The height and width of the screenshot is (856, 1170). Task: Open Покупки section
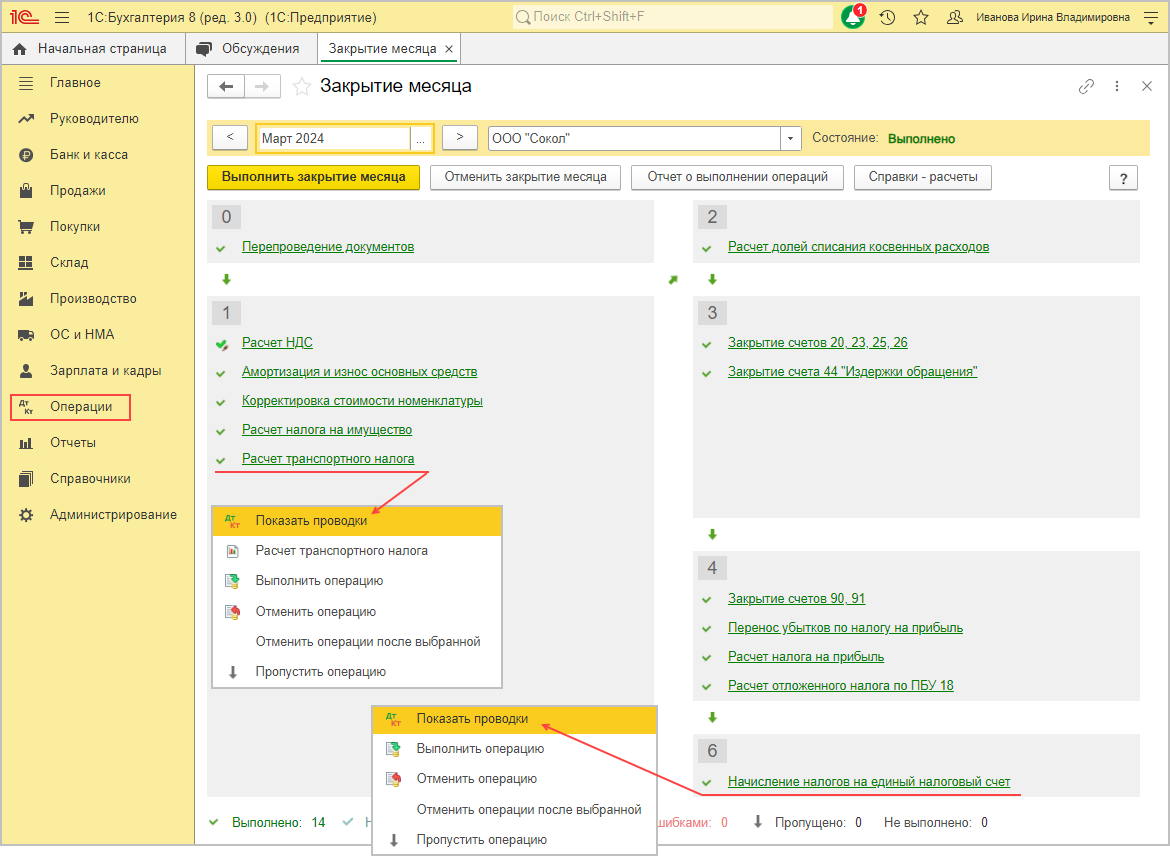tap(75, 226)
